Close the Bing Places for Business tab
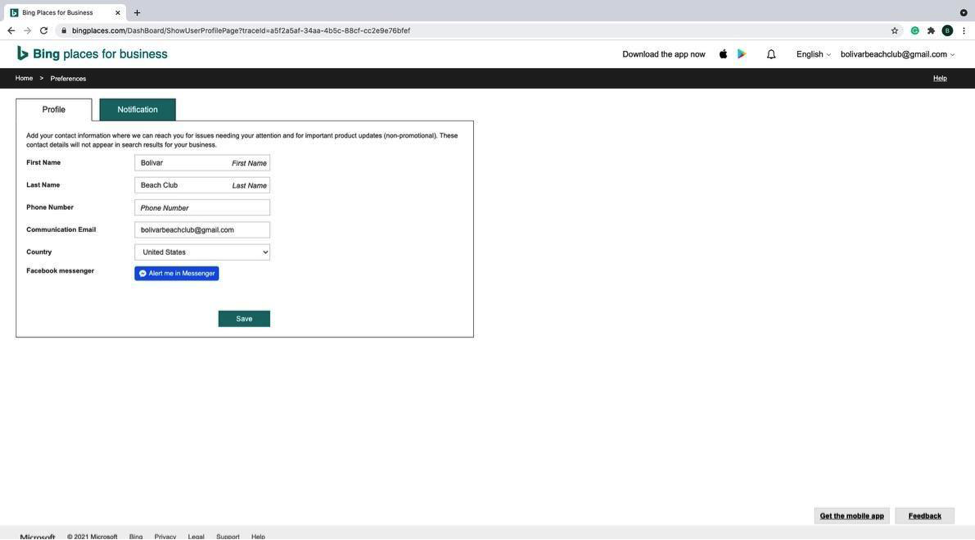This screenshot has width=975, height=540. (118, 12)
